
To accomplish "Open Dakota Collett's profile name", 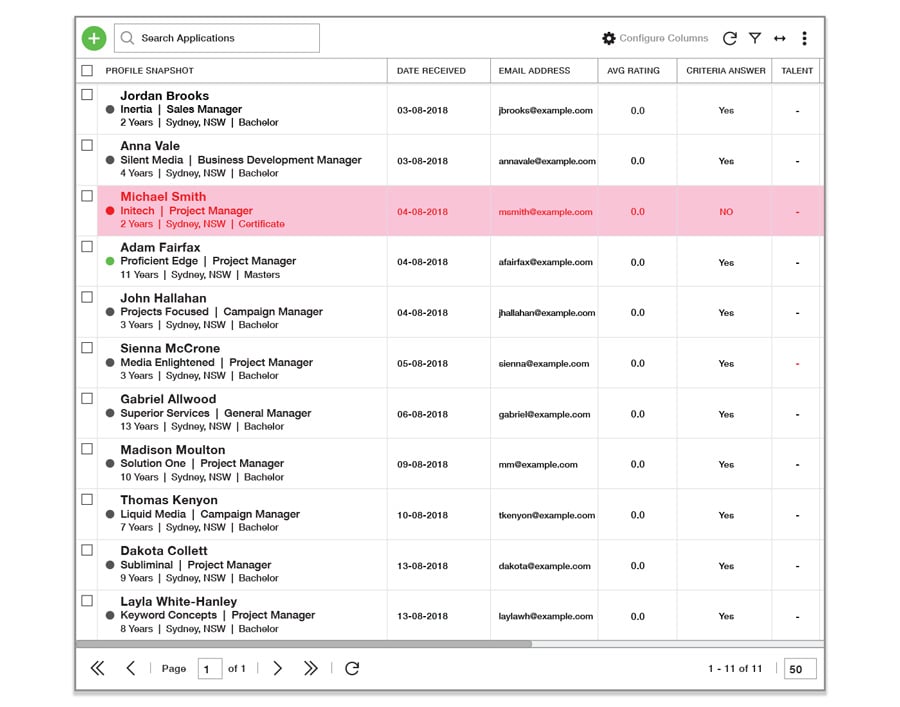I will coord(164,551).
